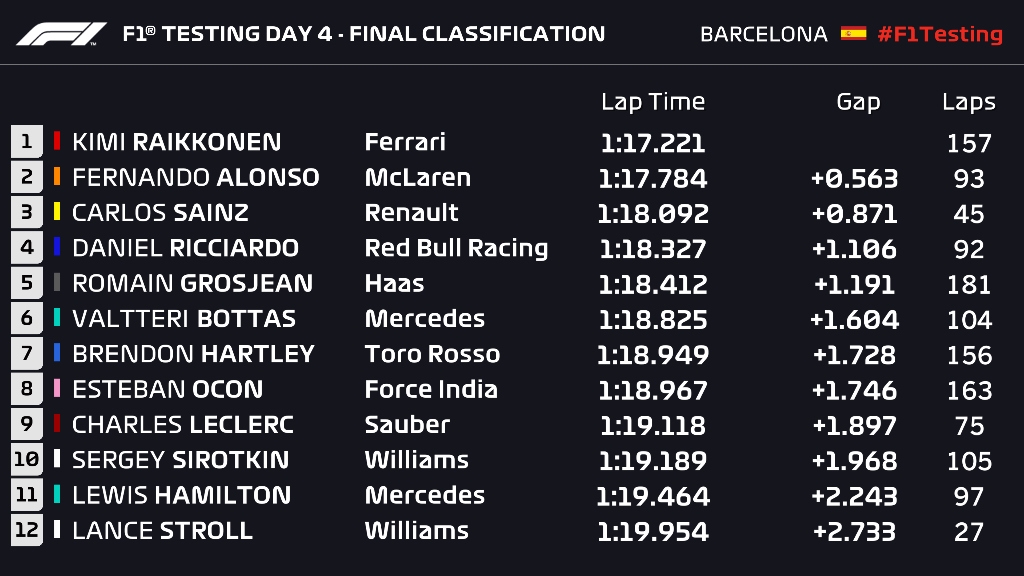This screenshot has height=576, width=1024.
Task: Select Kimi Raikkonen driver name
Action: click(176, 142)
